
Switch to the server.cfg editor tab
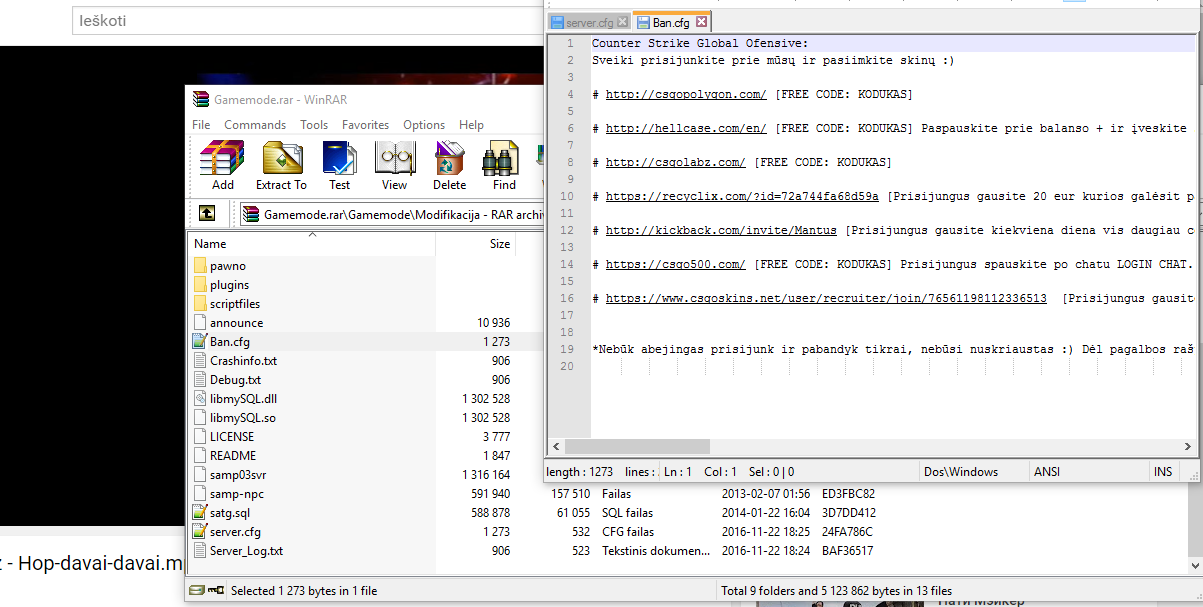(x=588, y=21)
